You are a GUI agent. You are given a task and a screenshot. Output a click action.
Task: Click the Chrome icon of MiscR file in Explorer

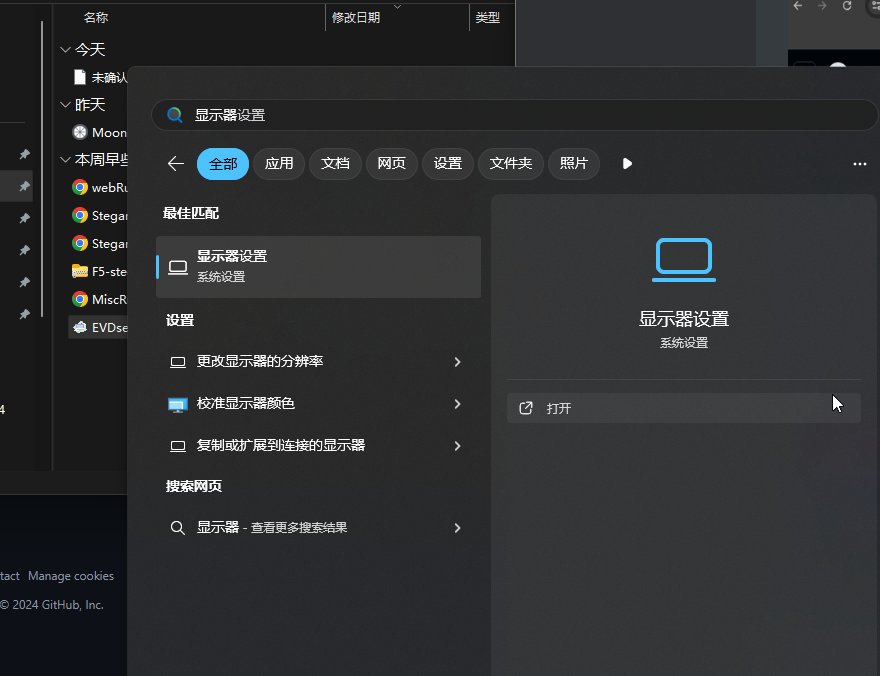click(80, 299)
